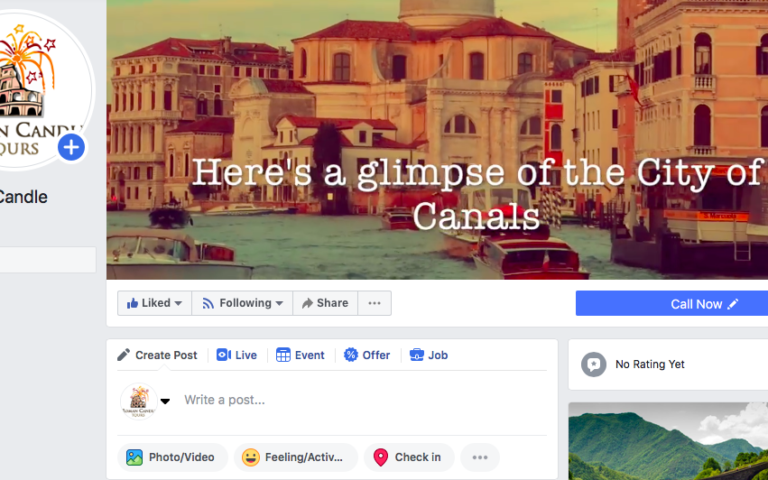
Task: Click the blue plus icon on profile picture
Action: point(72,147)
